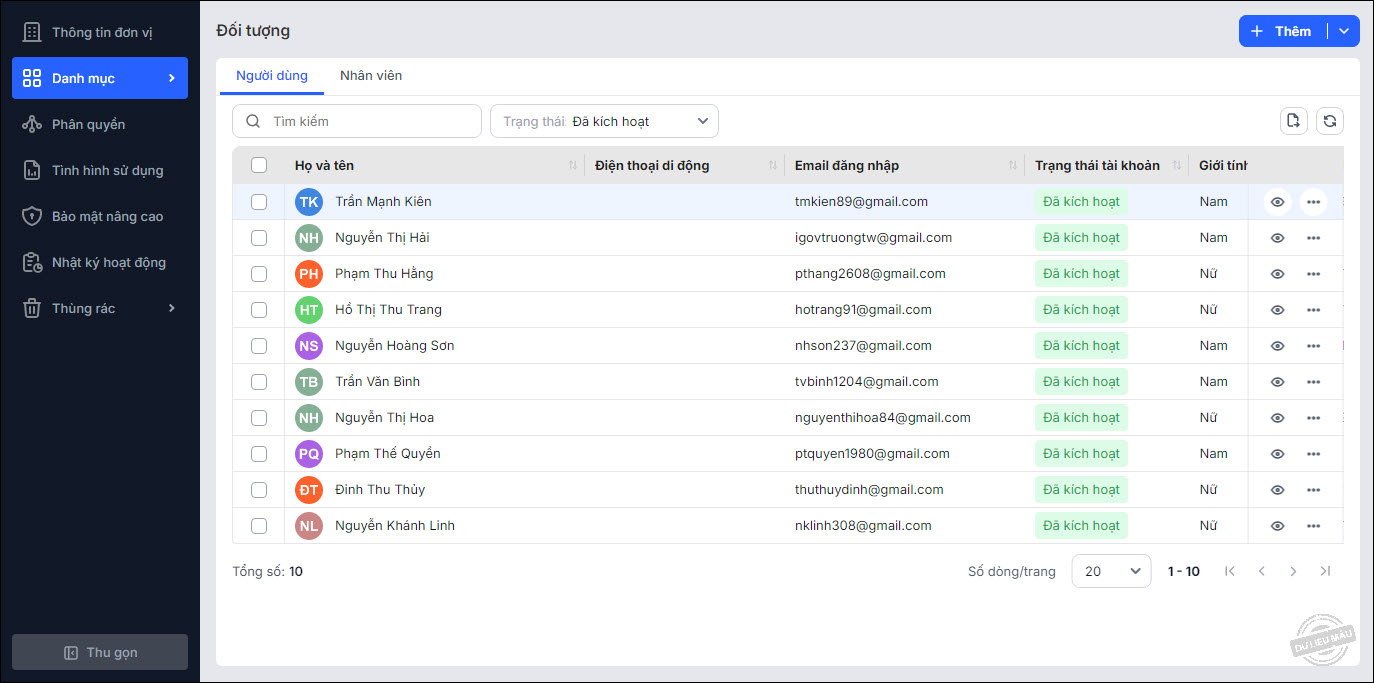
Task: Click sort icon in Email đăng nhập column
Action: (x=1013, y=165)
